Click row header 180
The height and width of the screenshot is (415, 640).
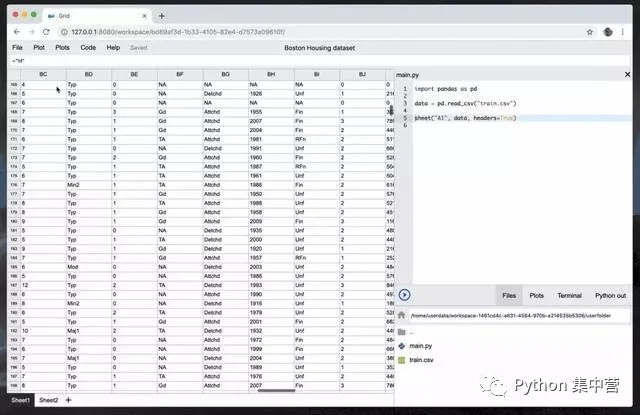pyautogui.click(x=14, y=221)
